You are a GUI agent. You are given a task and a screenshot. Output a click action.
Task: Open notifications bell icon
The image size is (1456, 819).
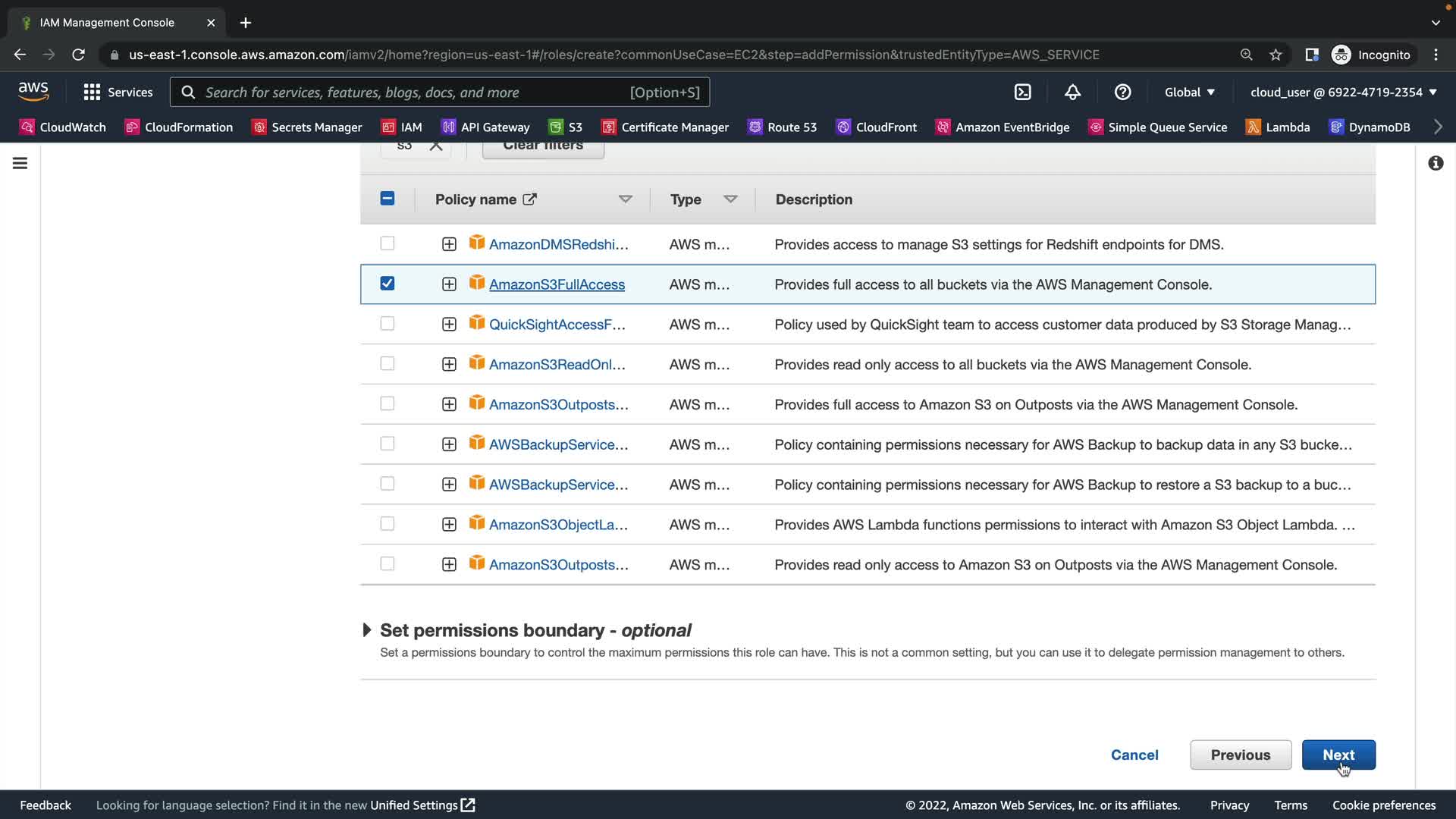(1072, 92)
